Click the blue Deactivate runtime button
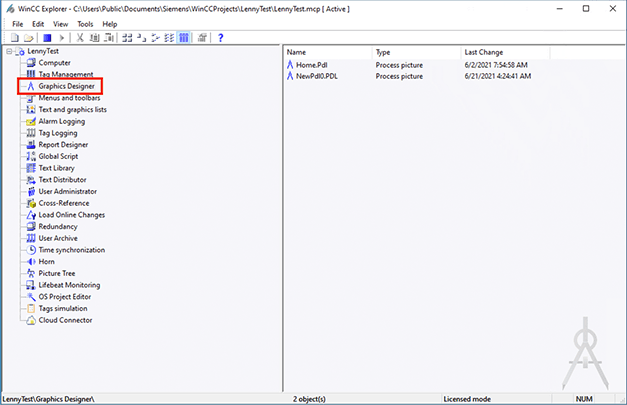The width and height of the screenshot is (627, 405). 47,38
